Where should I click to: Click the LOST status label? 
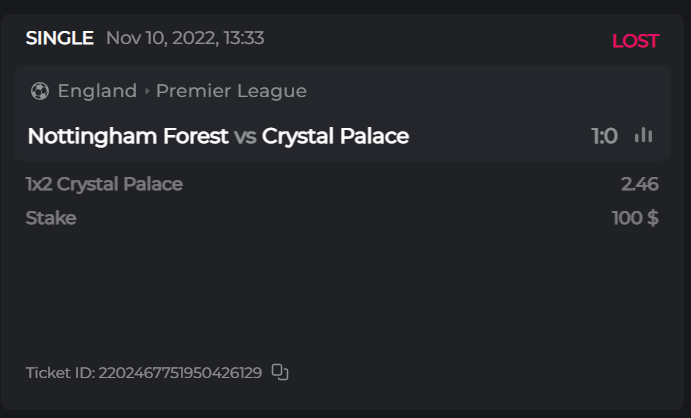(x=635, y=41)
